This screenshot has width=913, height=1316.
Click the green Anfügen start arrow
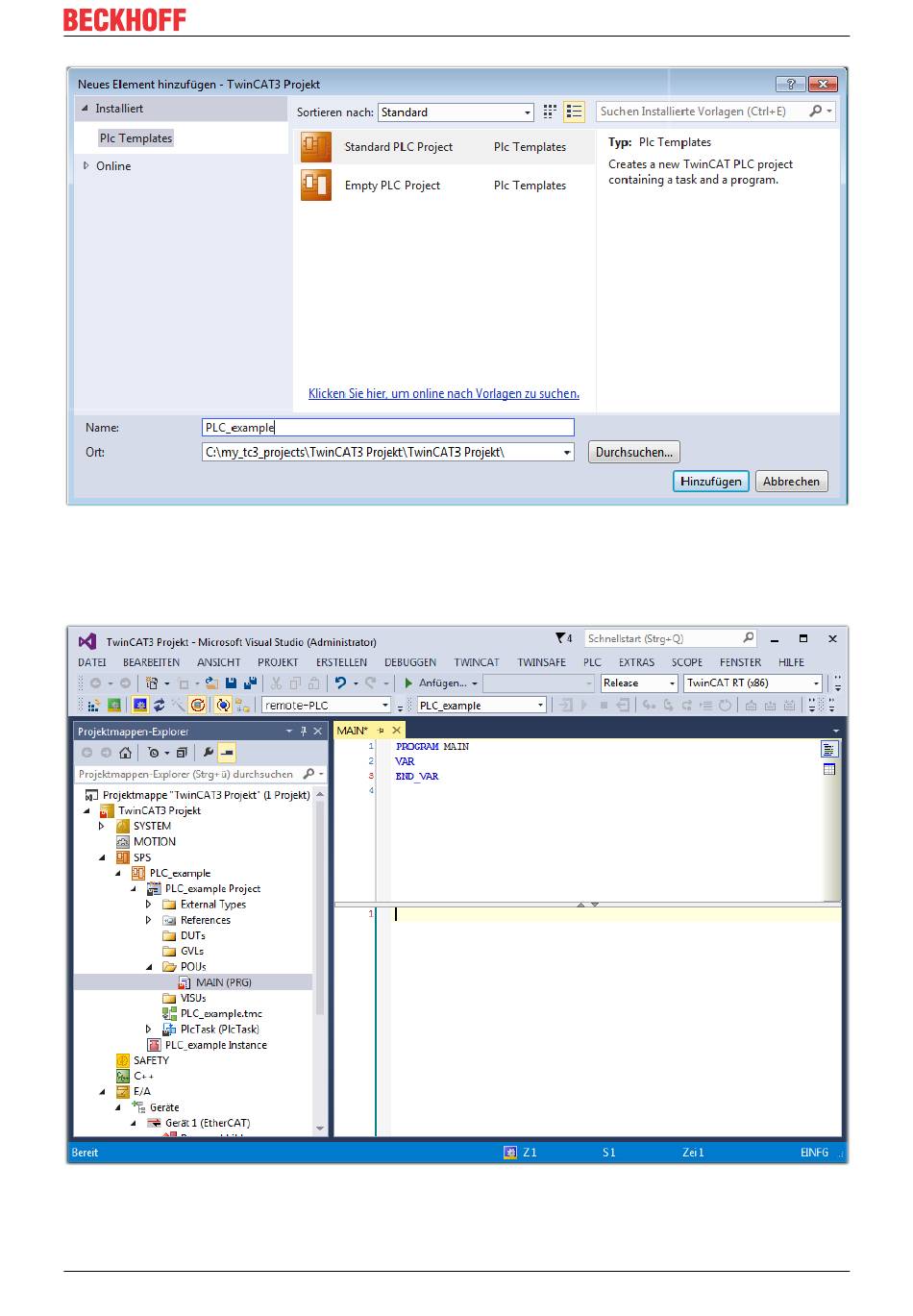click(408, 683)
